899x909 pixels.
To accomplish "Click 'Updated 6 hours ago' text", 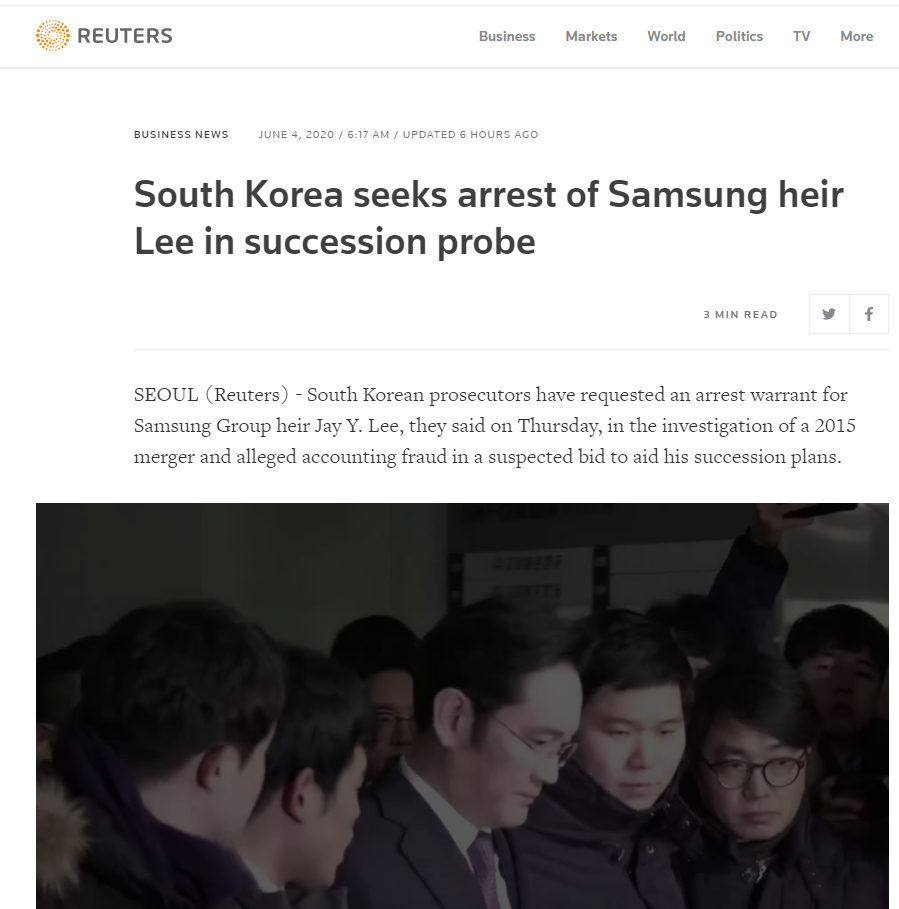I will pyautogui.click(x=470, y=134).
